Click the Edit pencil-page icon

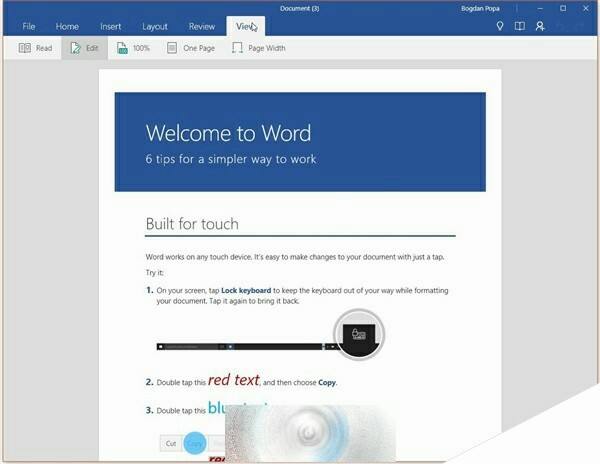click(75, 48)
